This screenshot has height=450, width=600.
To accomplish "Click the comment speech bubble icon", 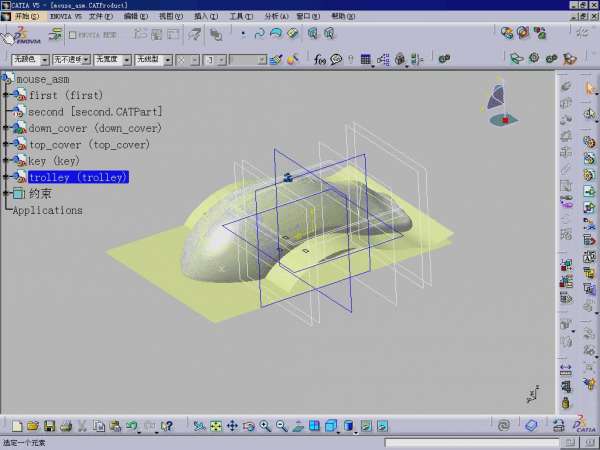I will (x=336, y=59).
